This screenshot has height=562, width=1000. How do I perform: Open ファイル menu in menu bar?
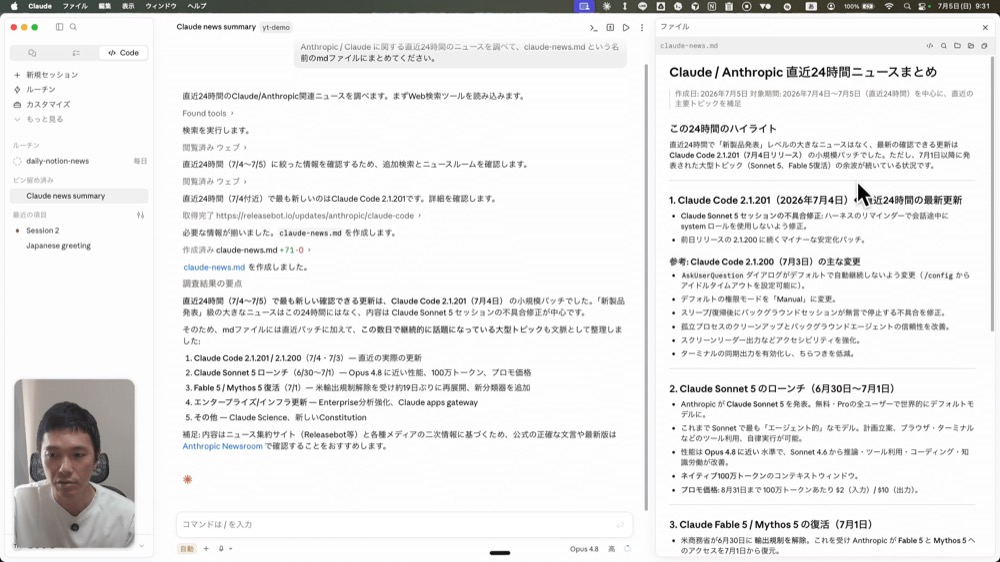(75, 6)
